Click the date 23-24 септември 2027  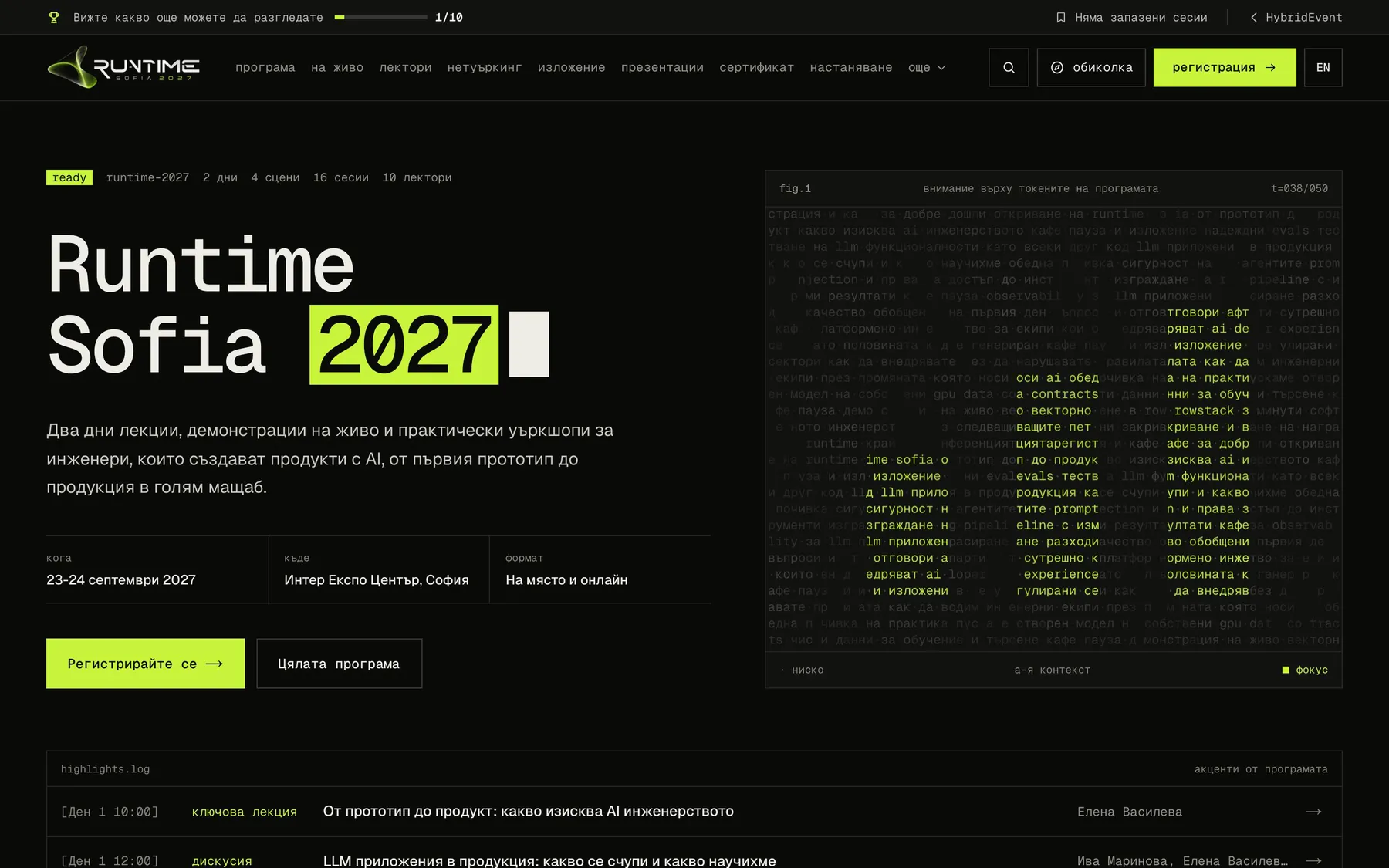[121, 579]
